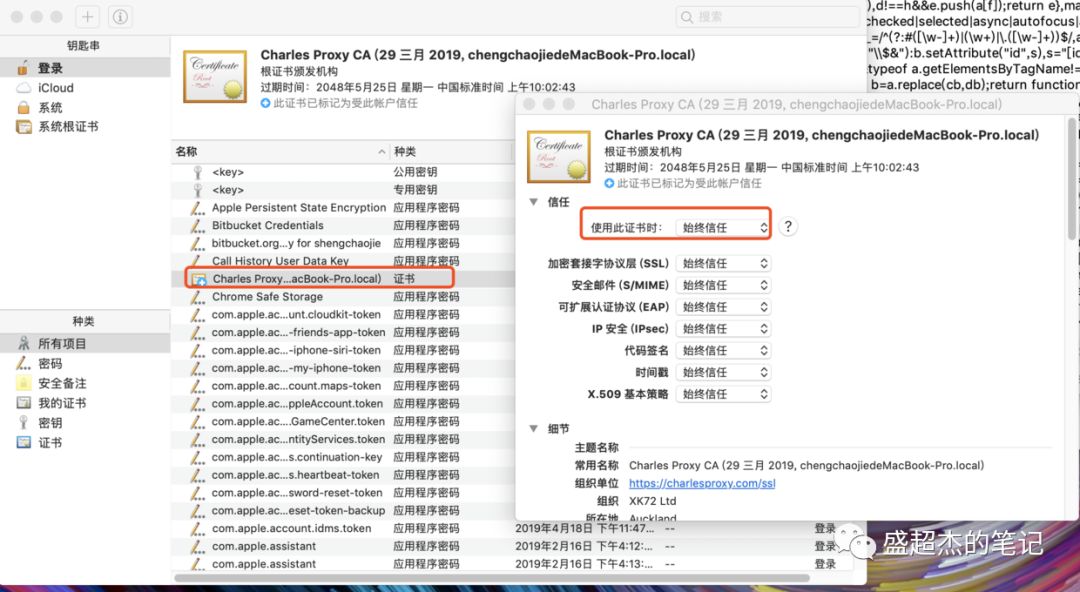Open the 时间戳 trust dropdown

(723, 372)
